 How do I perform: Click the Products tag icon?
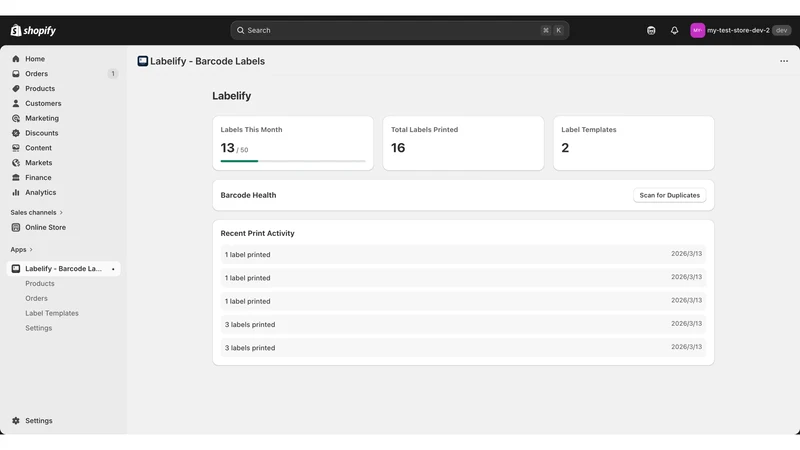coord(16,88)
